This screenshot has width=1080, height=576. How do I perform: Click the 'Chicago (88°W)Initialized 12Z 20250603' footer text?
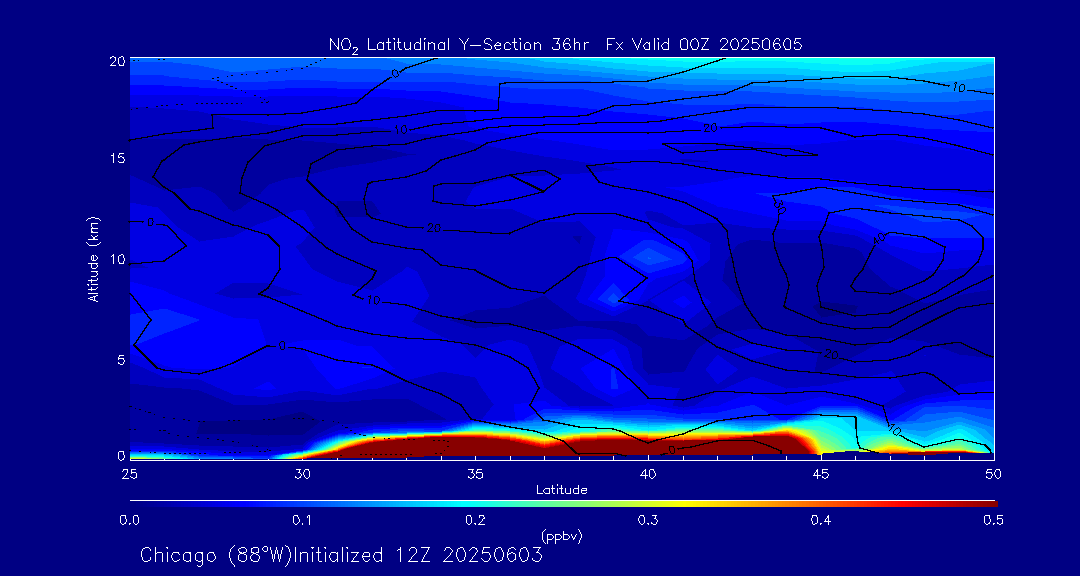coord(342,555)
